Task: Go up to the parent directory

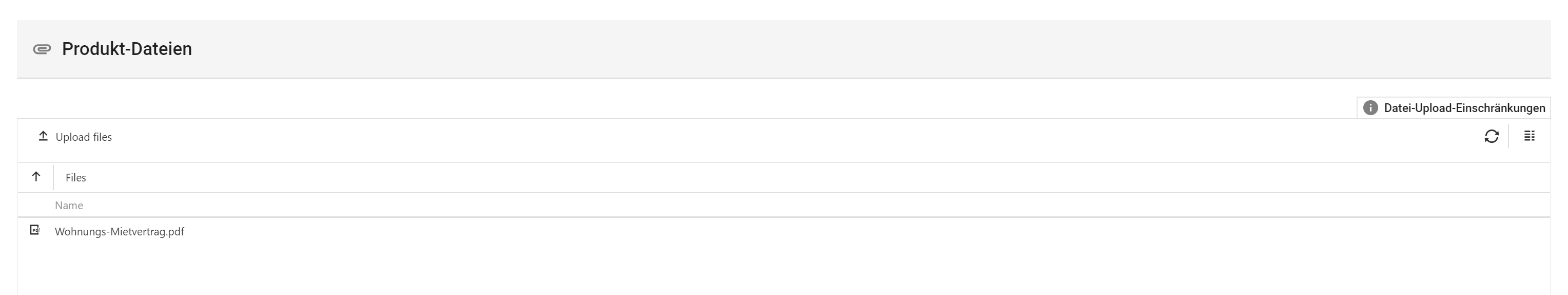Action: click(36, 177)
